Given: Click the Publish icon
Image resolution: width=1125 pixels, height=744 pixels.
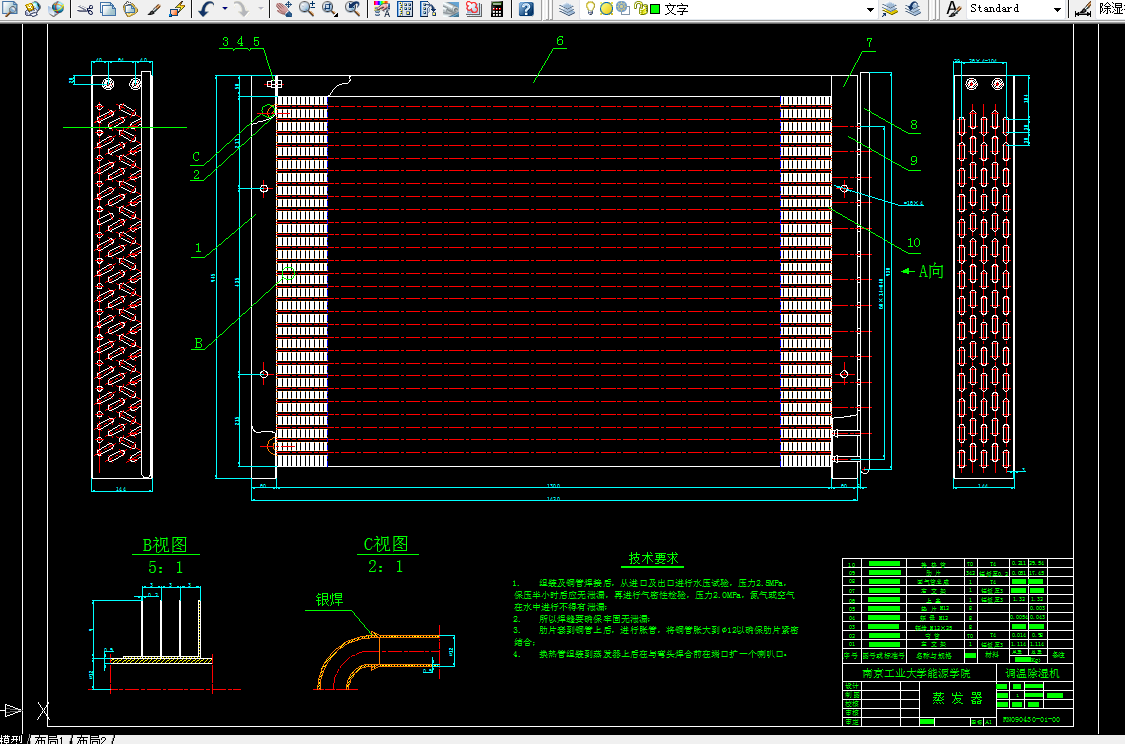Looking at the screenshot, I should pyautogui.click(x=33, y=9).
